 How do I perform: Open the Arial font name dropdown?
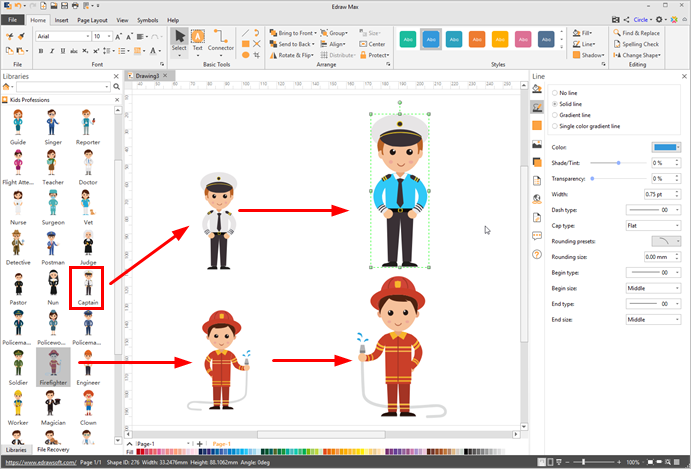[x=63, y=36]
